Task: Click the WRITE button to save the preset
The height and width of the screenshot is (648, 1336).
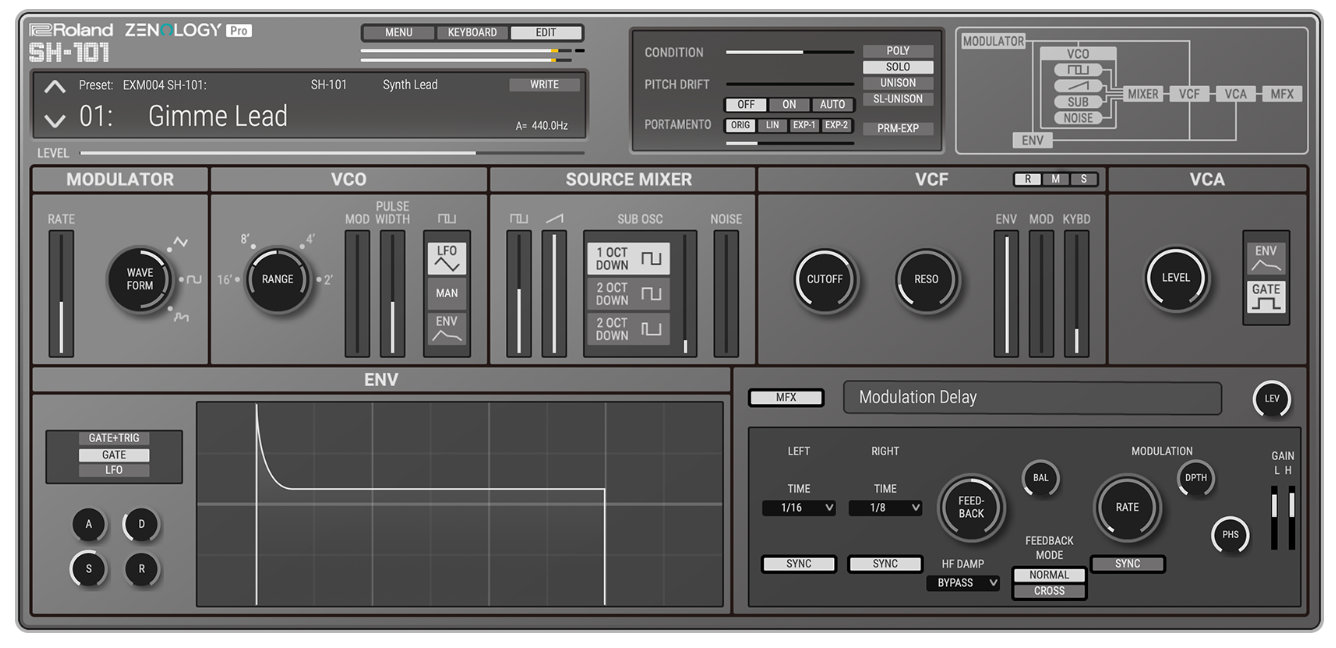Action: click(544, 85)
